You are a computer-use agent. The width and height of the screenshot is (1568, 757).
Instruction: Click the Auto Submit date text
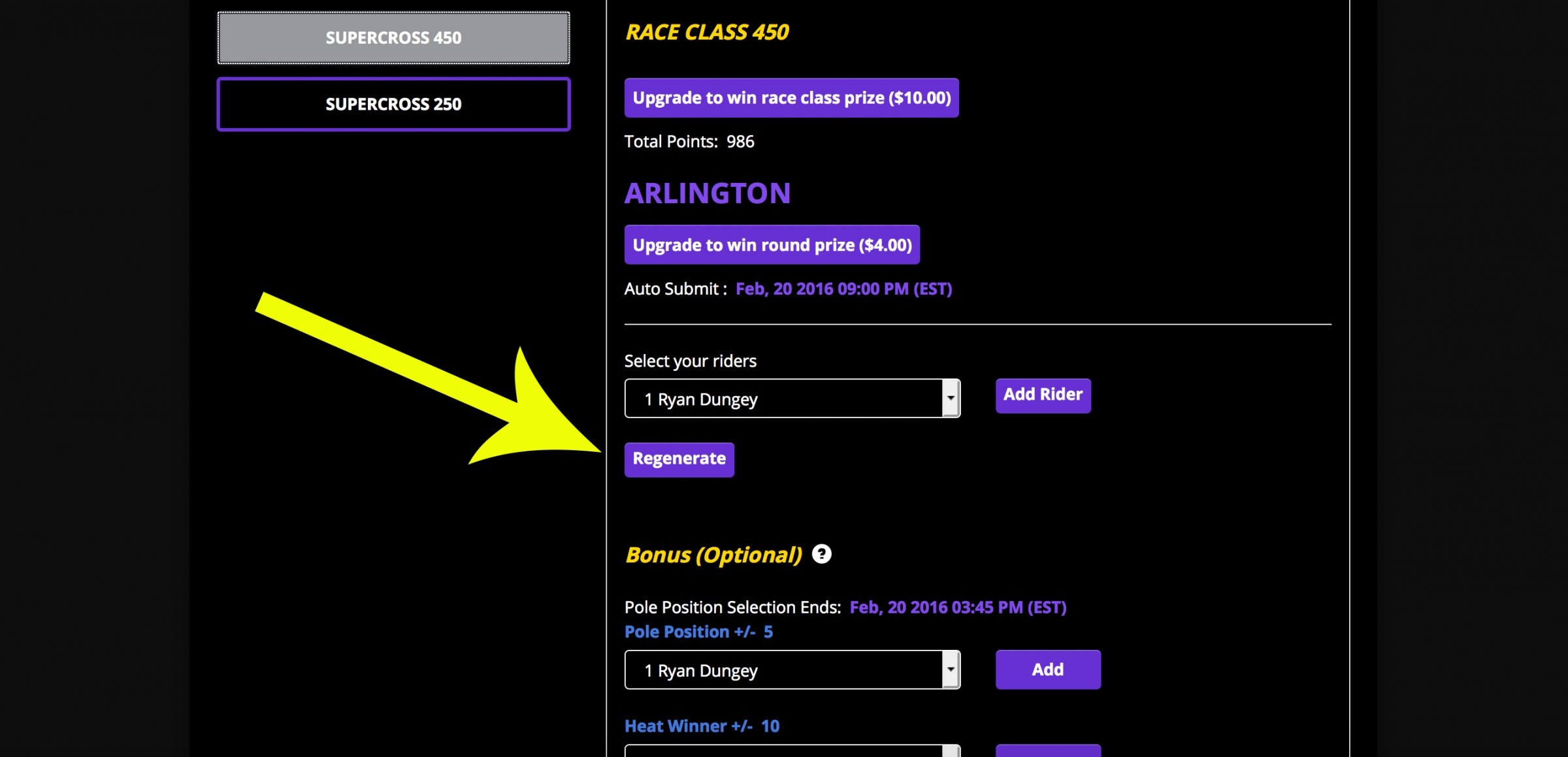(x=843, y=289)
